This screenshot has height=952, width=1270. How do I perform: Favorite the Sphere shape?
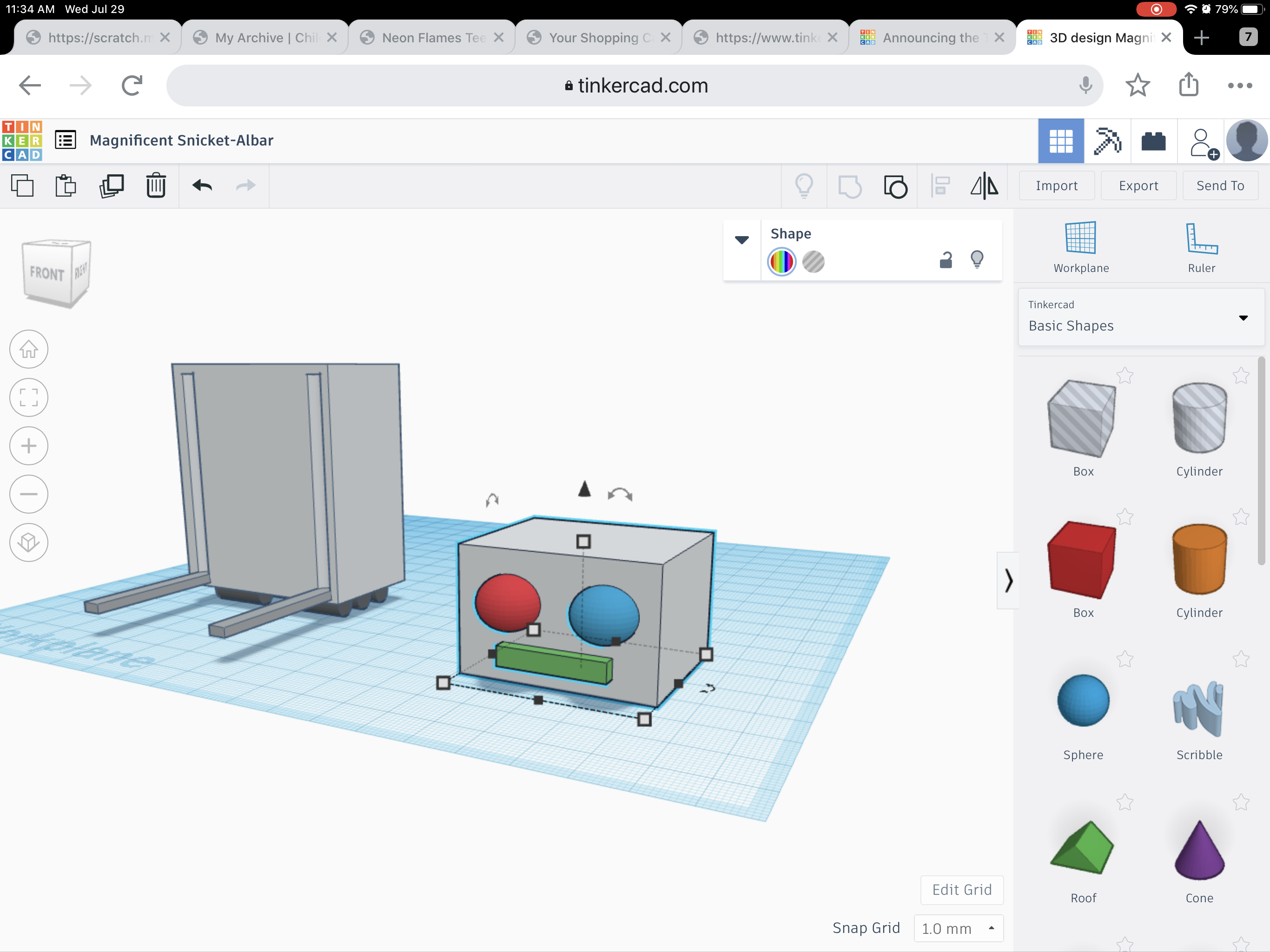tap(1125, 659)
